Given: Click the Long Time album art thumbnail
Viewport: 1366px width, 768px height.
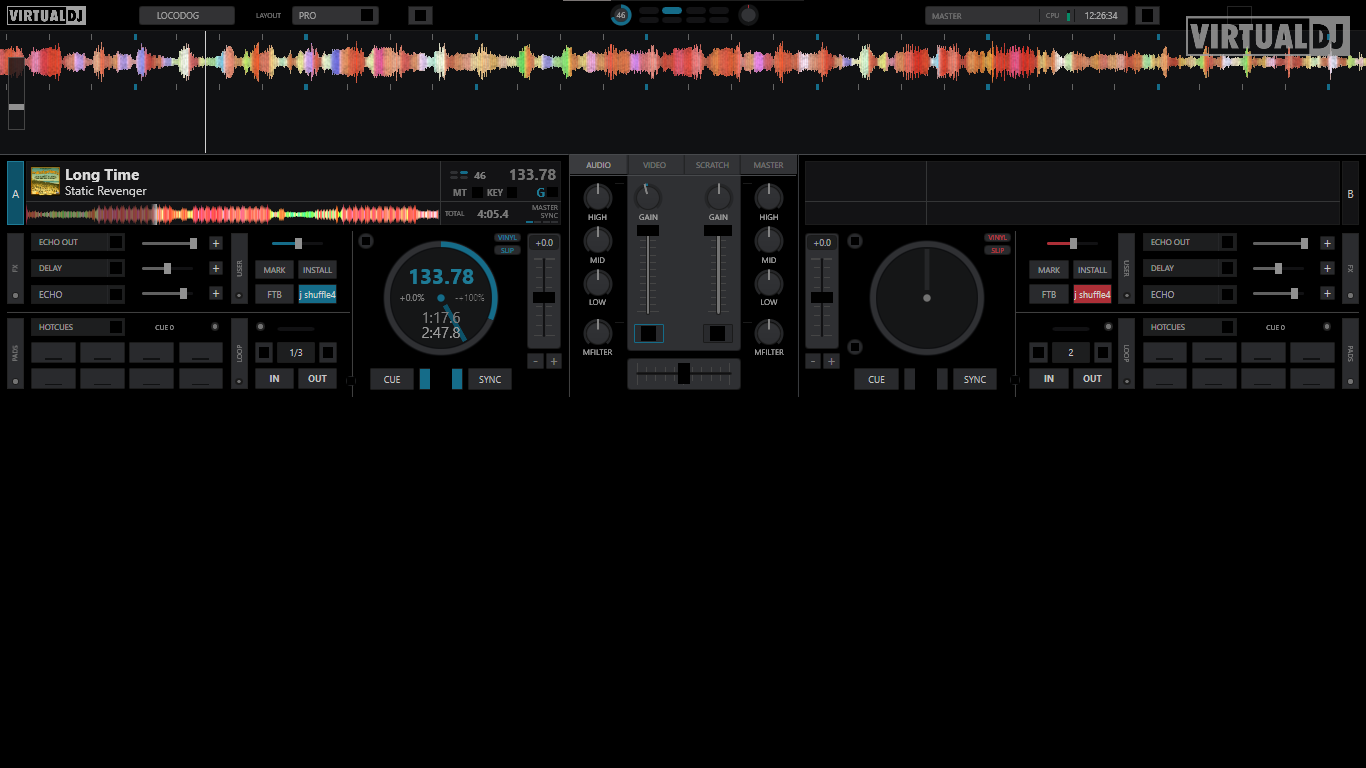Looking at the screenshot, I should (45, 181).
